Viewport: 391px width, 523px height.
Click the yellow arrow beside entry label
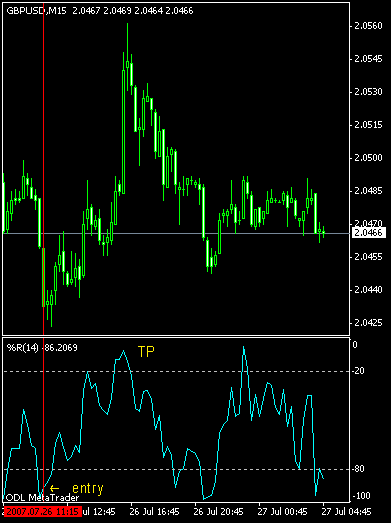pos(54,489)
